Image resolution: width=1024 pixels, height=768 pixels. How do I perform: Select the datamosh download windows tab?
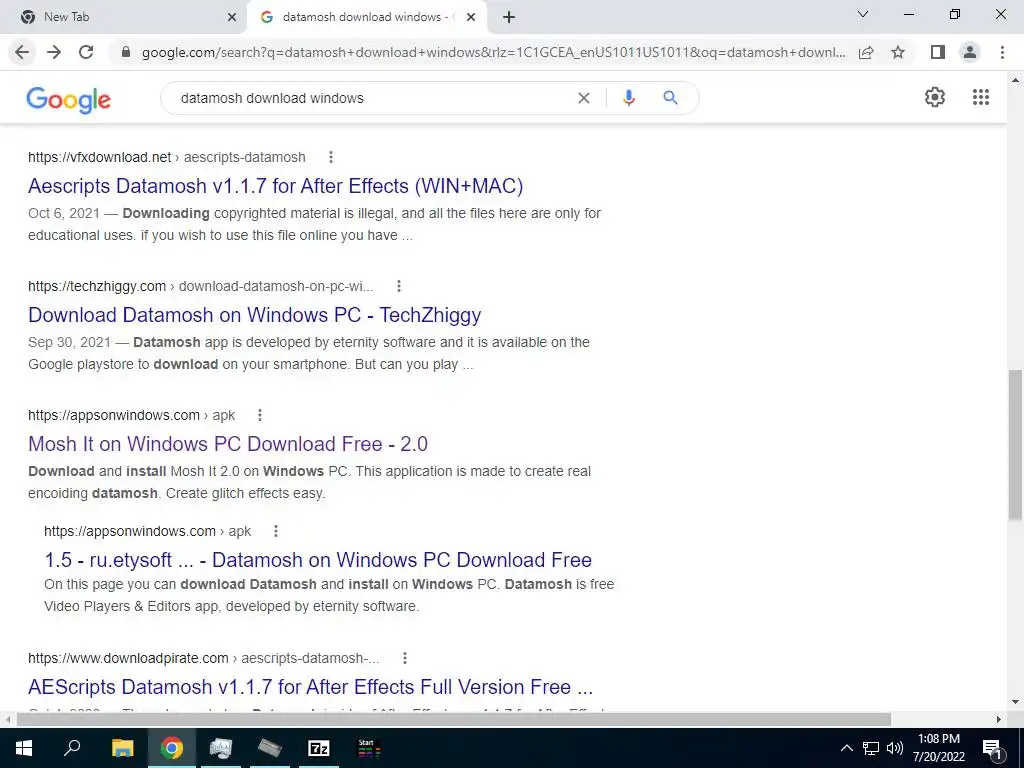coord(368,17)
